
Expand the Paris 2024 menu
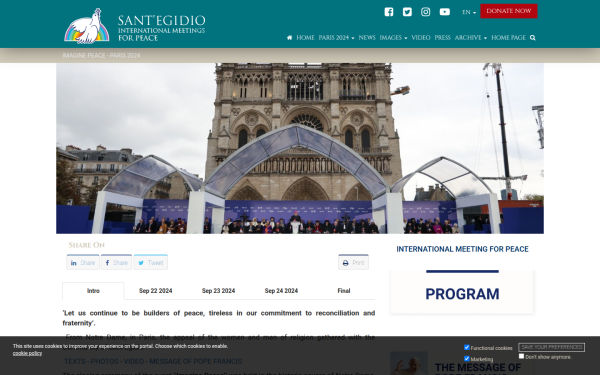tap(336, 38)
